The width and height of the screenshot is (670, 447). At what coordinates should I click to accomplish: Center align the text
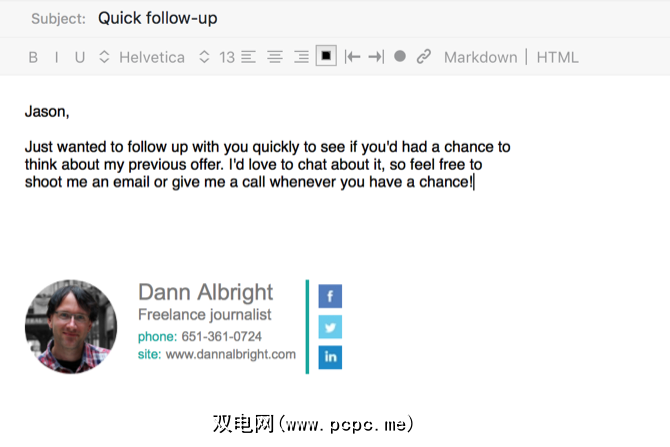click(275, 57)
